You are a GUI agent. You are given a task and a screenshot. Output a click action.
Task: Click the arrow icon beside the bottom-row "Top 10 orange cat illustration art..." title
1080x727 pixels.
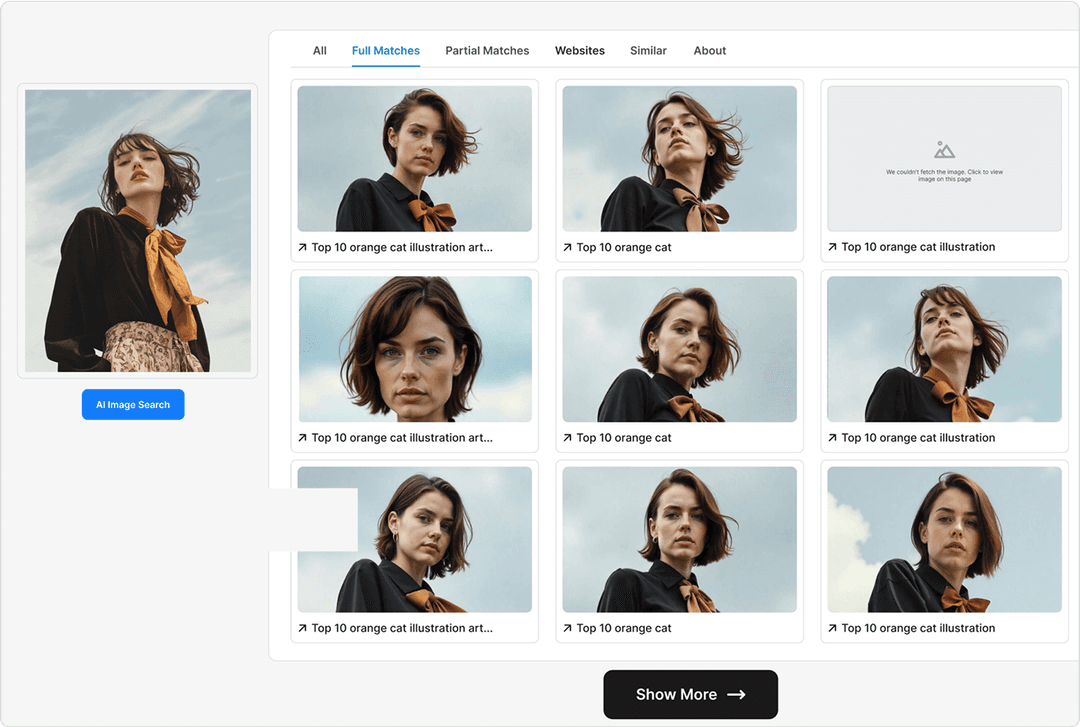point(302,628)
